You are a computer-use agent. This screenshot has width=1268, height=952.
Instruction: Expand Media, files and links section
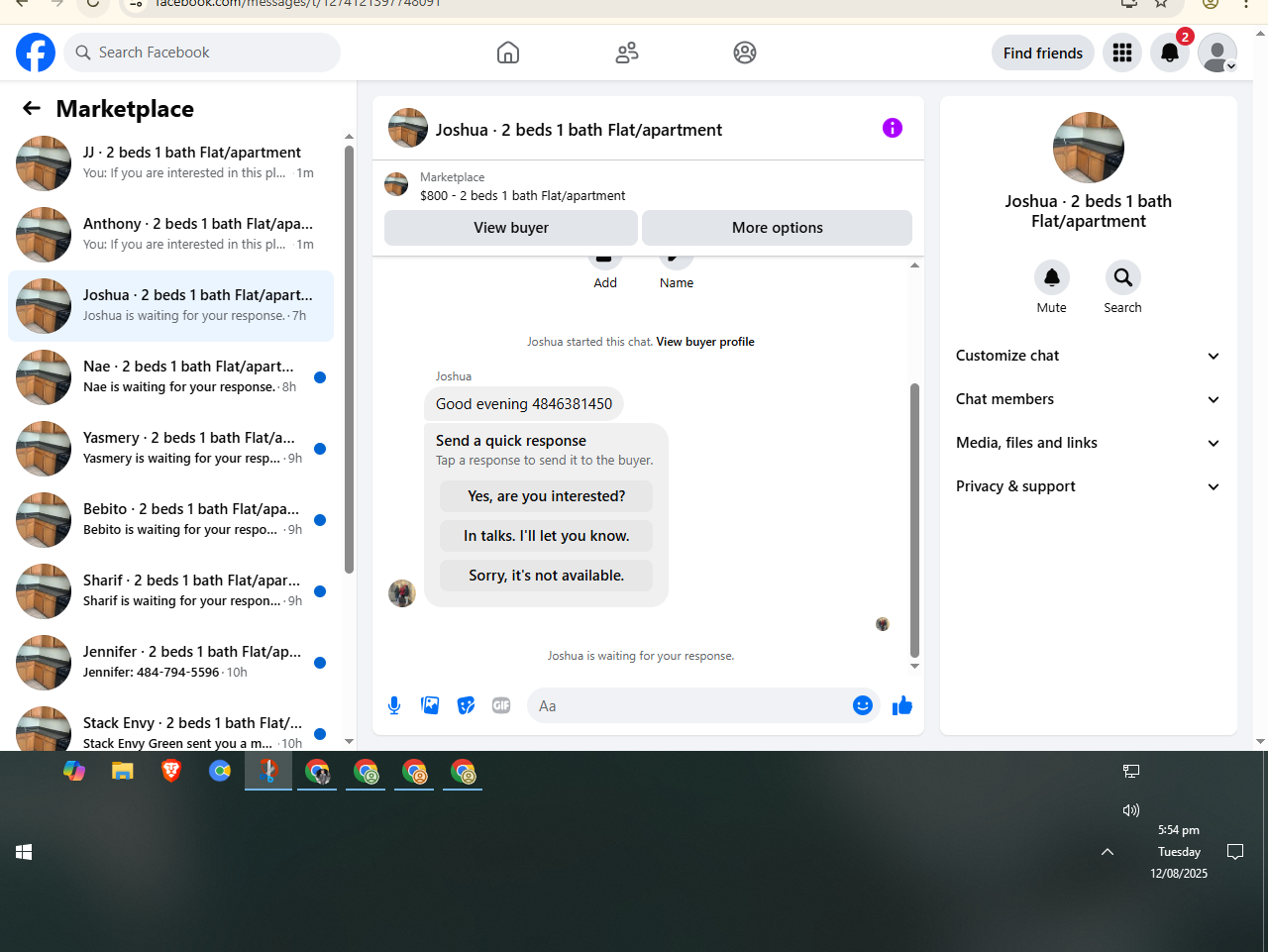point(1088,443)
